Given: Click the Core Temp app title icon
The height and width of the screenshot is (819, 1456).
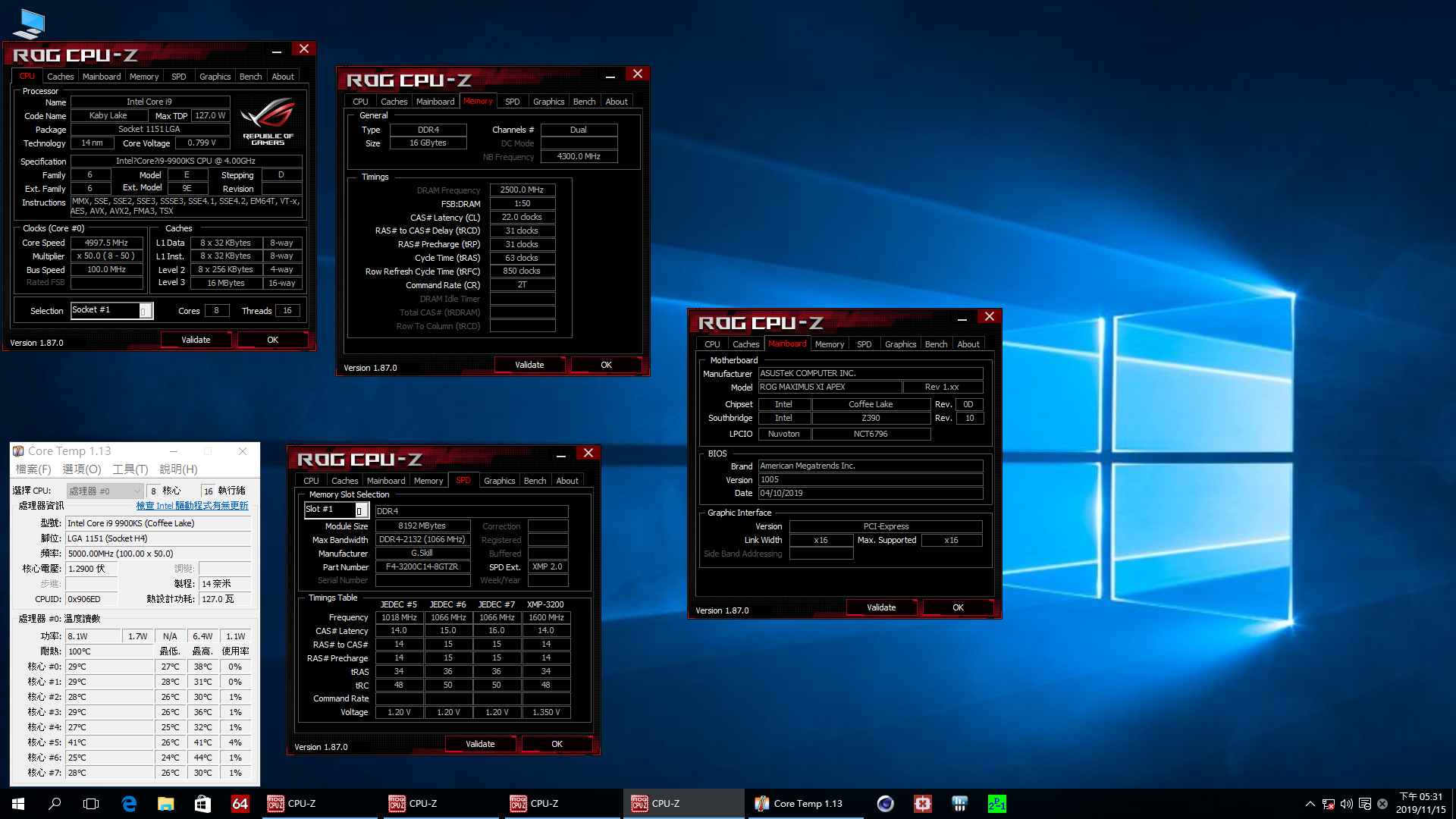Looking at the screenshot, I should pos(18,451).
